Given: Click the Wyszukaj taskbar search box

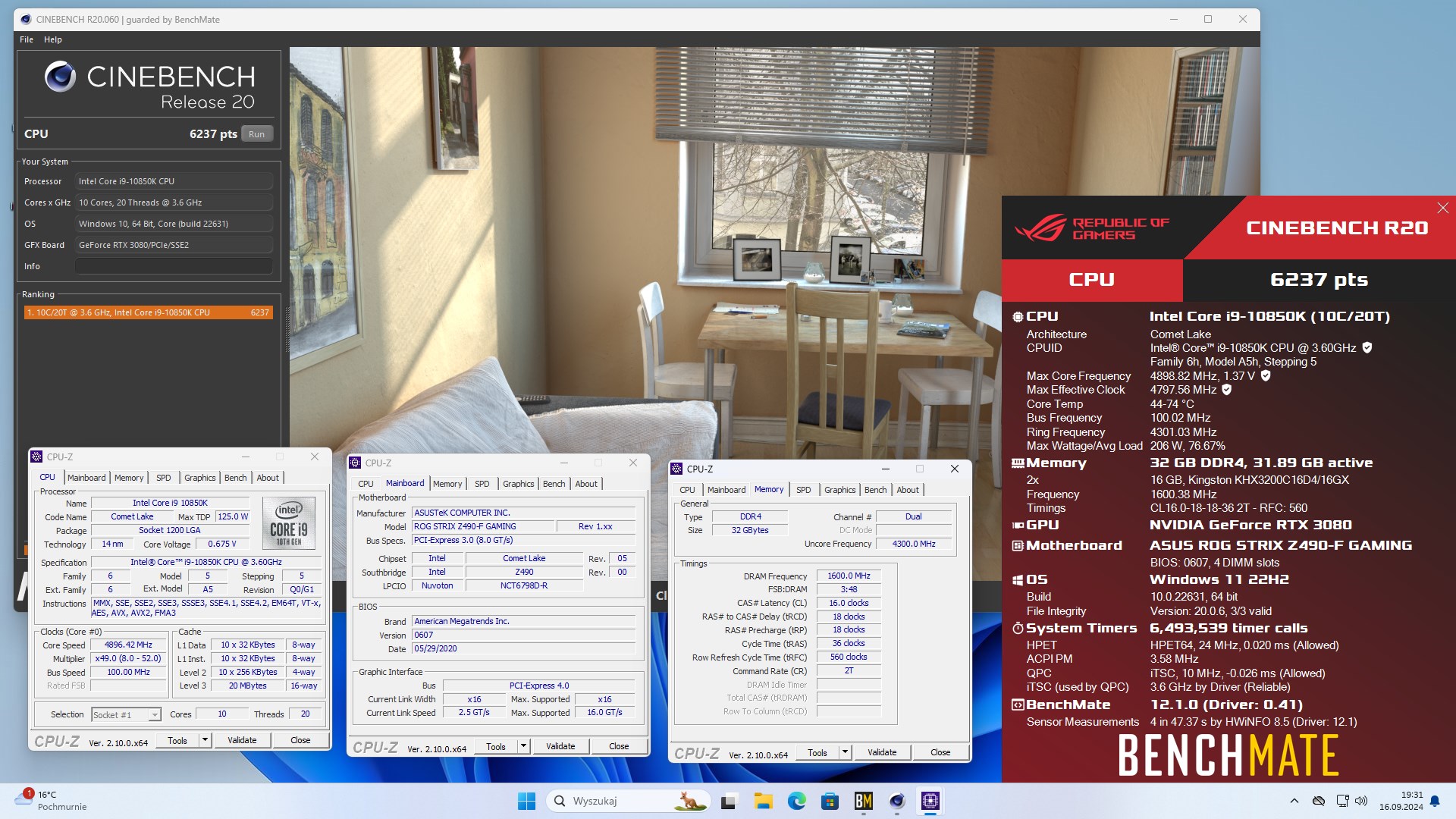Looking at the screenshot, I should pyautogui.click(x=628, y=801).
